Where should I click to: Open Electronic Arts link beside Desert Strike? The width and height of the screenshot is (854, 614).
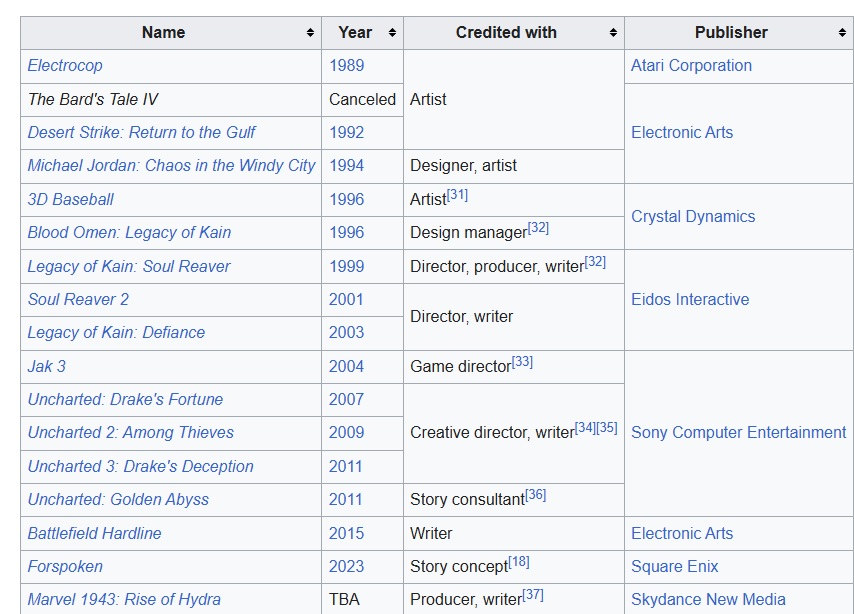(682, 132)
